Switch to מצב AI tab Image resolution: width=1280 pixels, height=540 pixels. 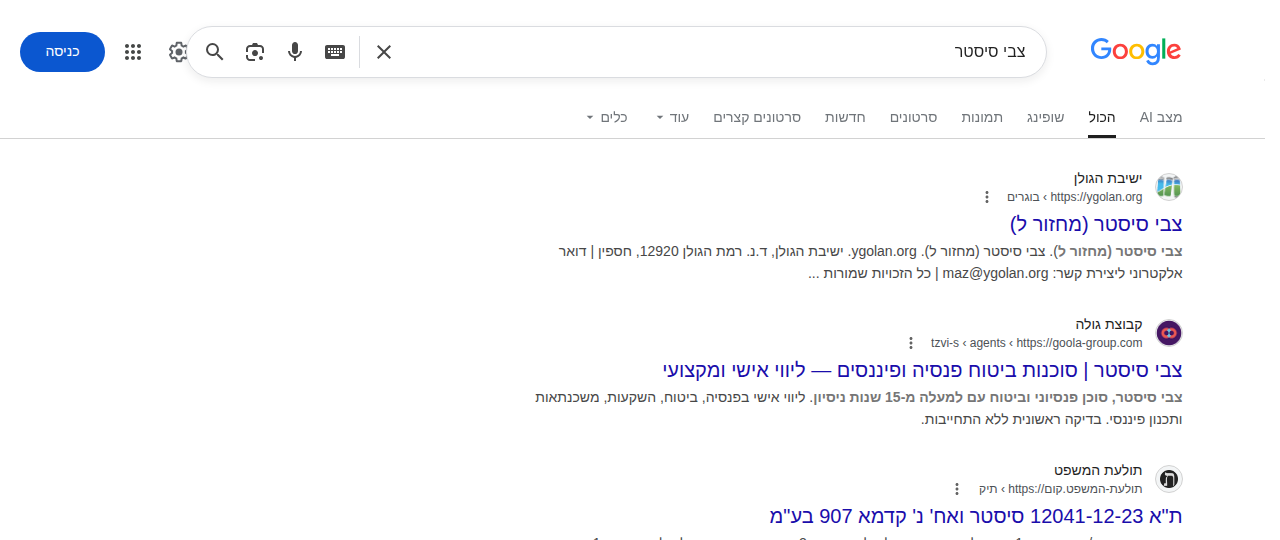point(1161,117)
